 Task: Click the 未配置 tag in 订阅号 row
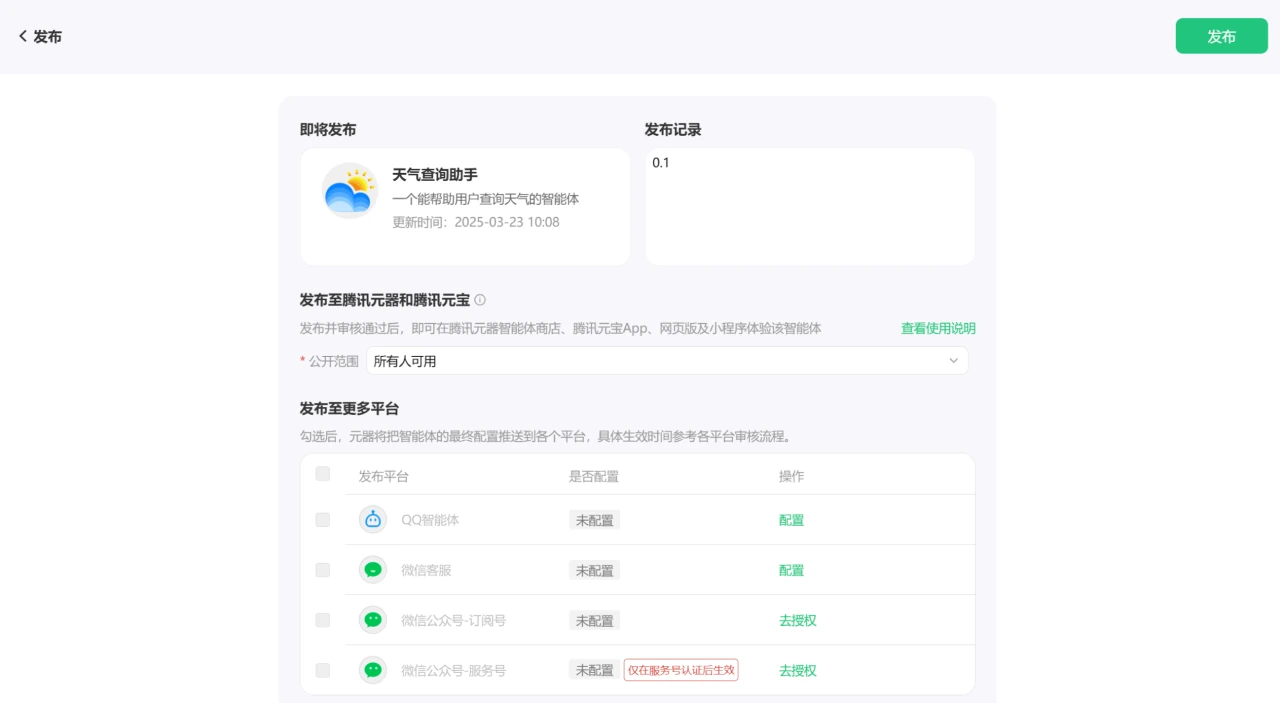click(x=594, y=620)
